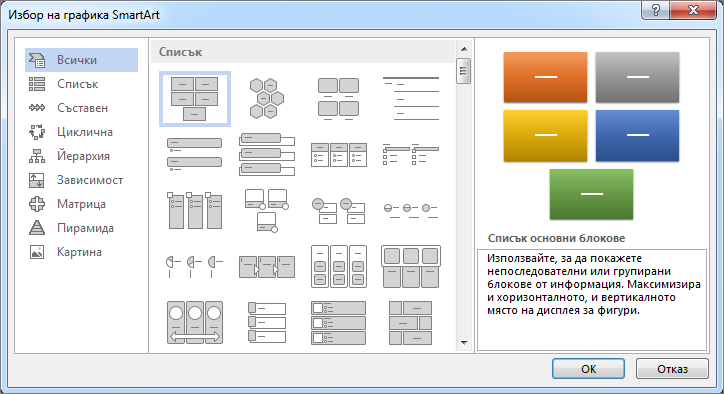Click the layout description text box
This screenshot has height=394, width=724.
(x=592, y=299)
